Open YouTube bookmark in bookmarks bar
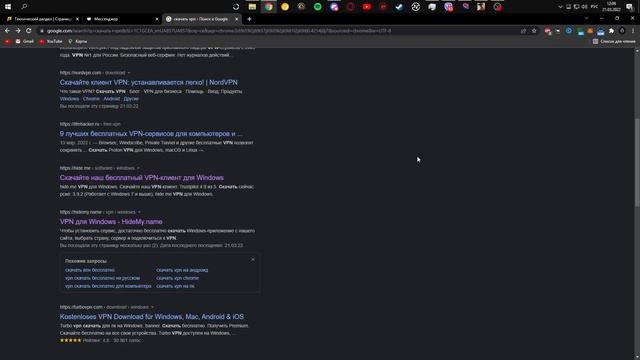 point(51,41)
